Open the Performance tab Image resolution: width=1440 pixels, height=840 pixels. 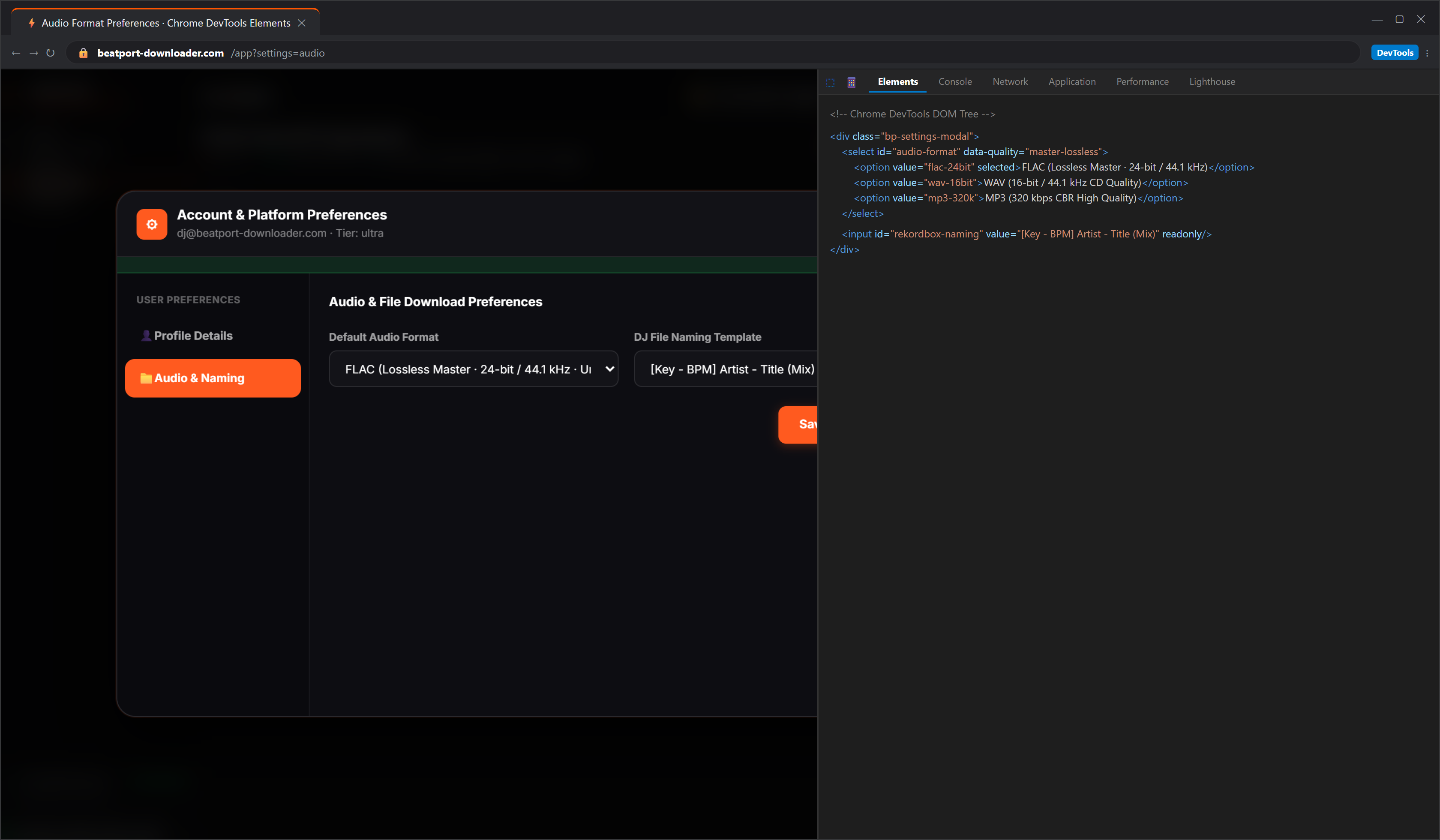[1142, 82]
